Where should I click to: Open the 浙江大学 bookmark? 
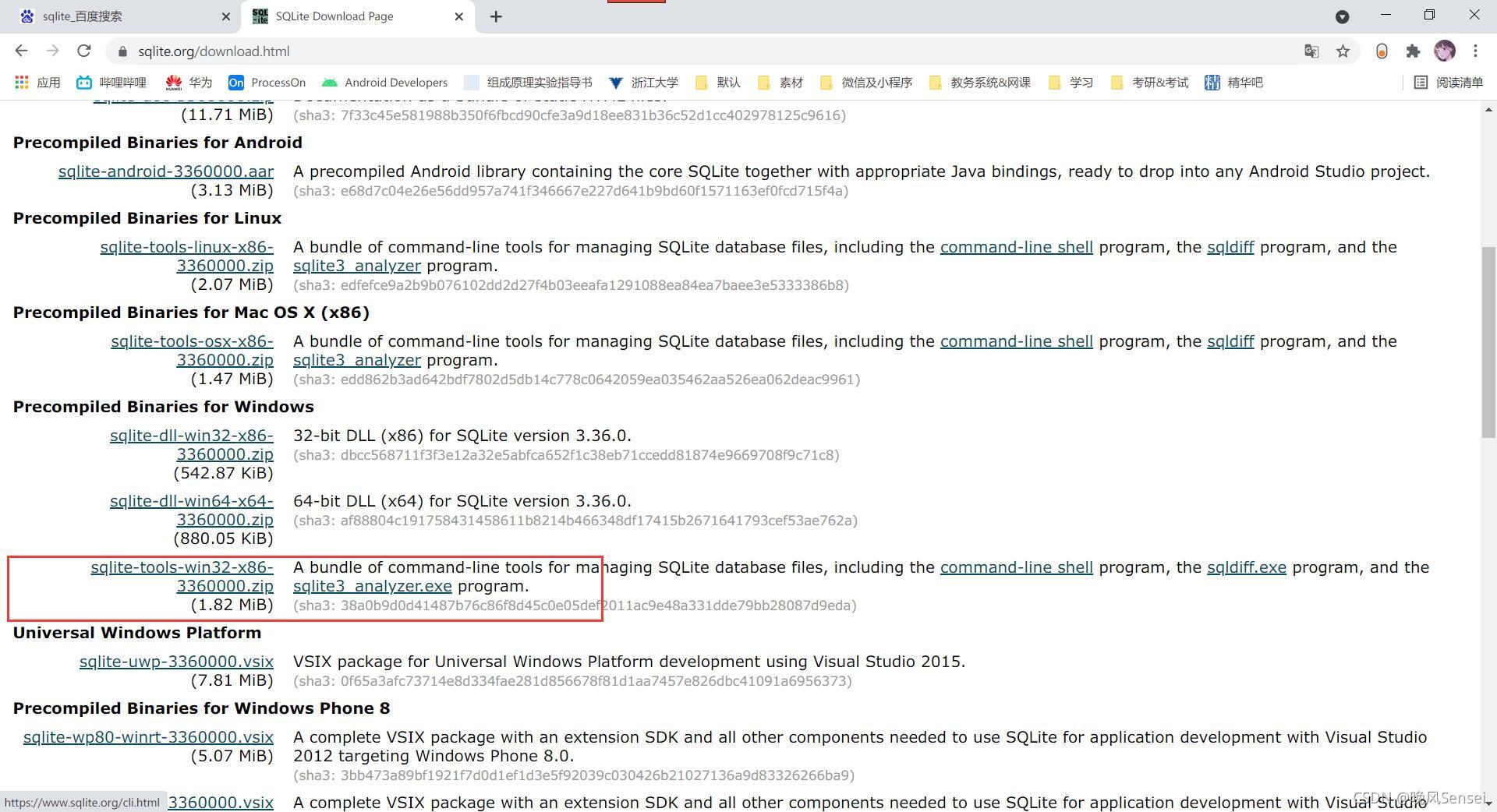coord(643,83)
